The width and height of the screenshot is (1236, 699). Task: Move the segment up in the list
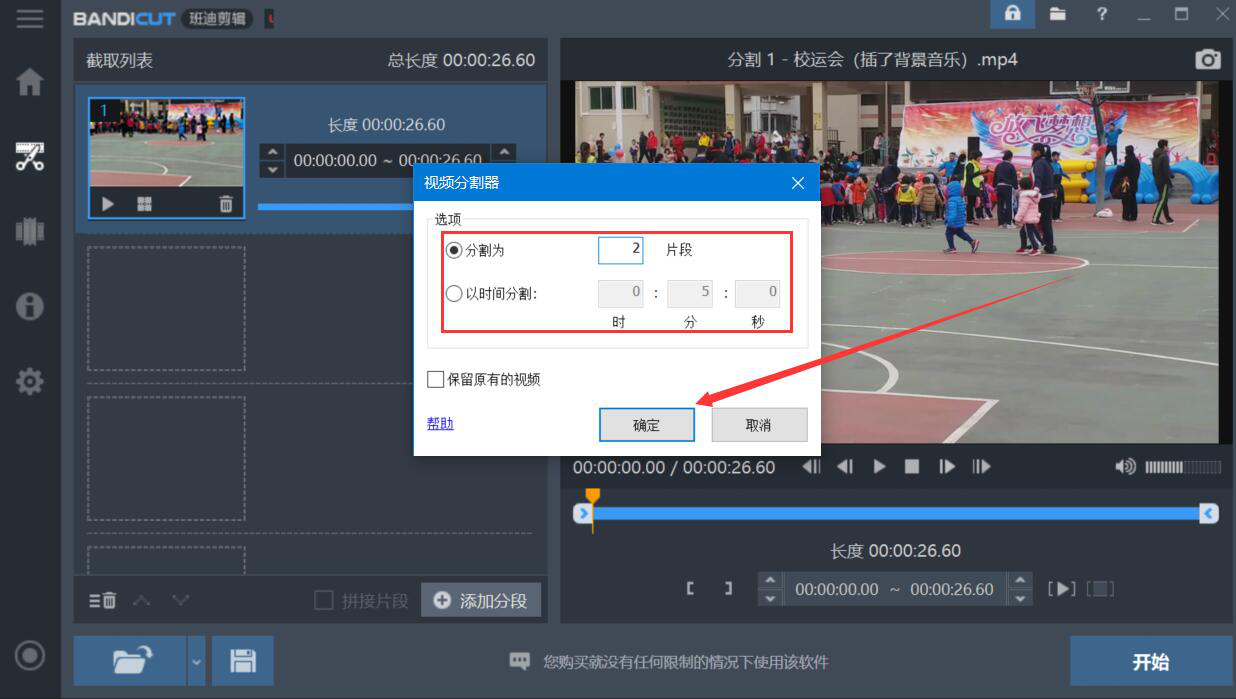[142, 601]
